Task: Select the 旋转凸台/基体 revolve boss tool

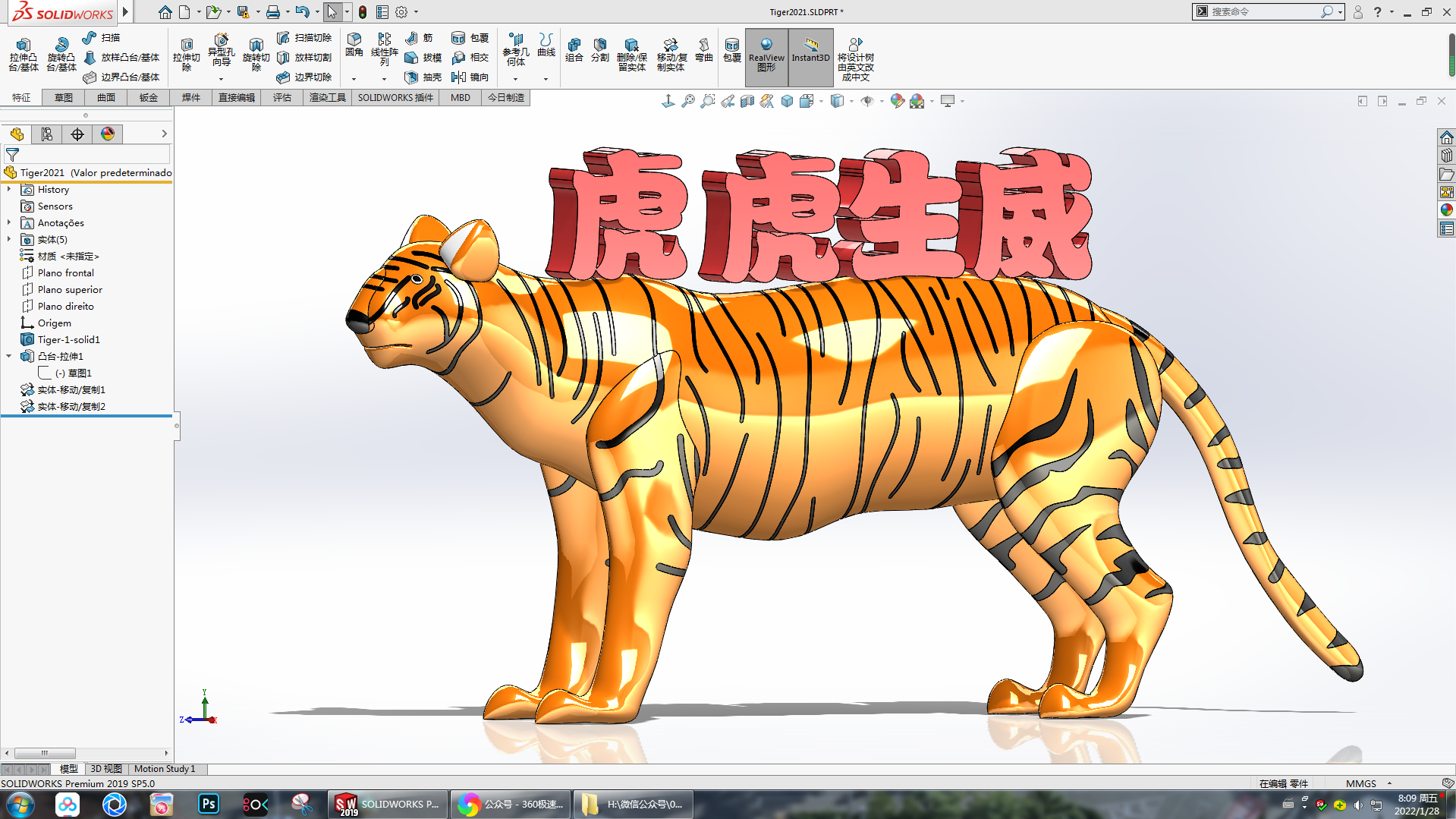Action: click(x=61, y=55)
